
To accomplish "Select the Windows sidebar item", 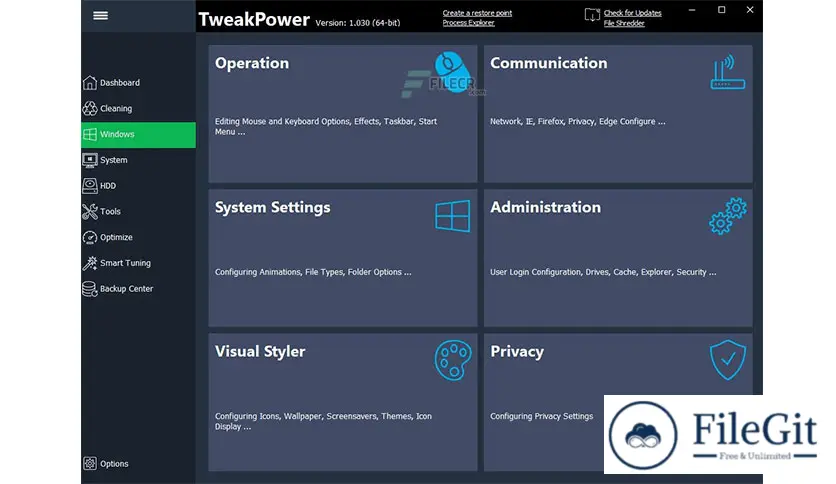I will coord(138,135).
